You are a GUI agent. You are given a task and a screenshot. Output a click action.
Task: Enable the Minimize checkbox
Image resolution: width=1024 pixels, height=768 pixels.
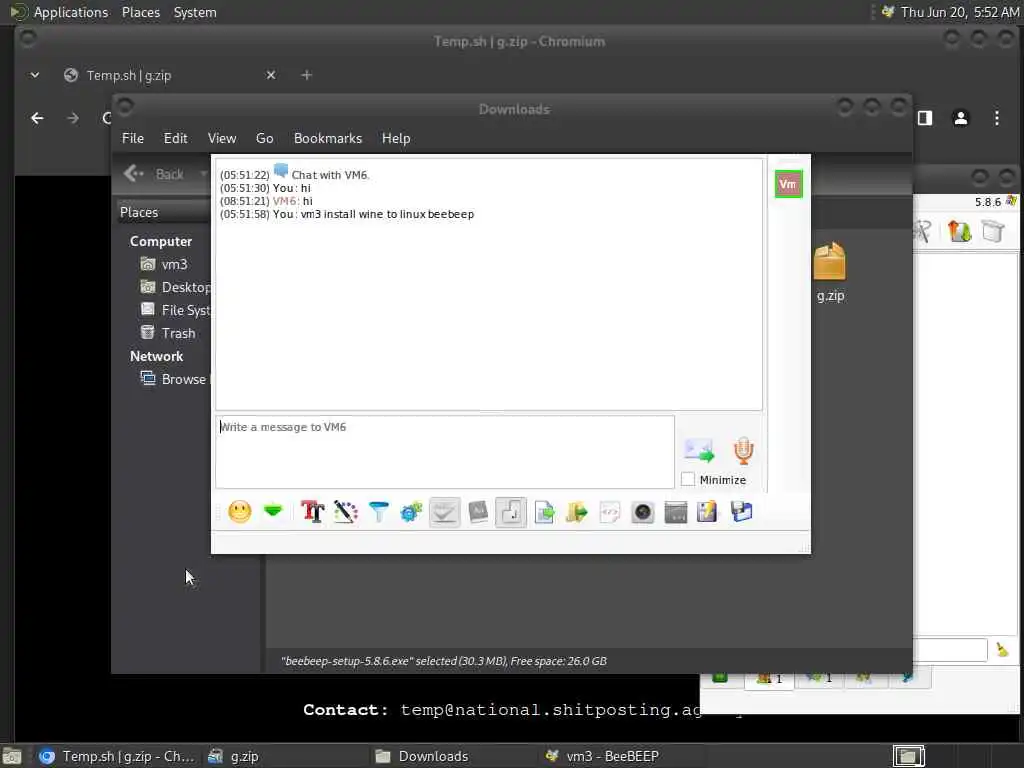point(688,479)
